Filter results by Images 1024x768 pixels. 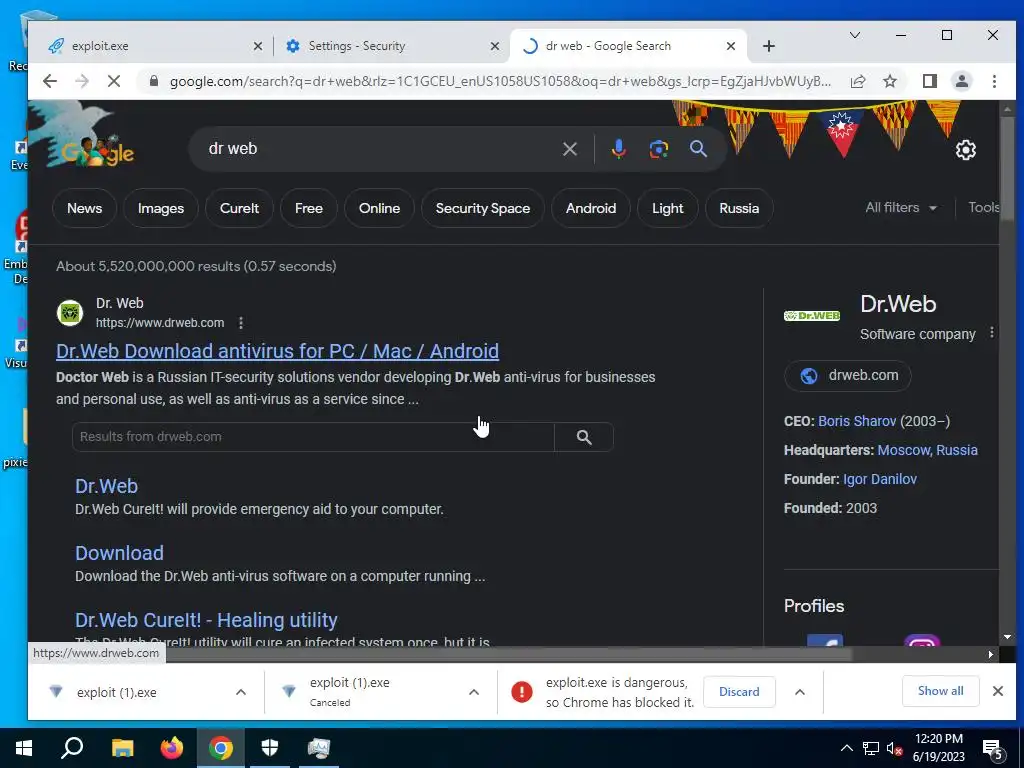[161, 208]
